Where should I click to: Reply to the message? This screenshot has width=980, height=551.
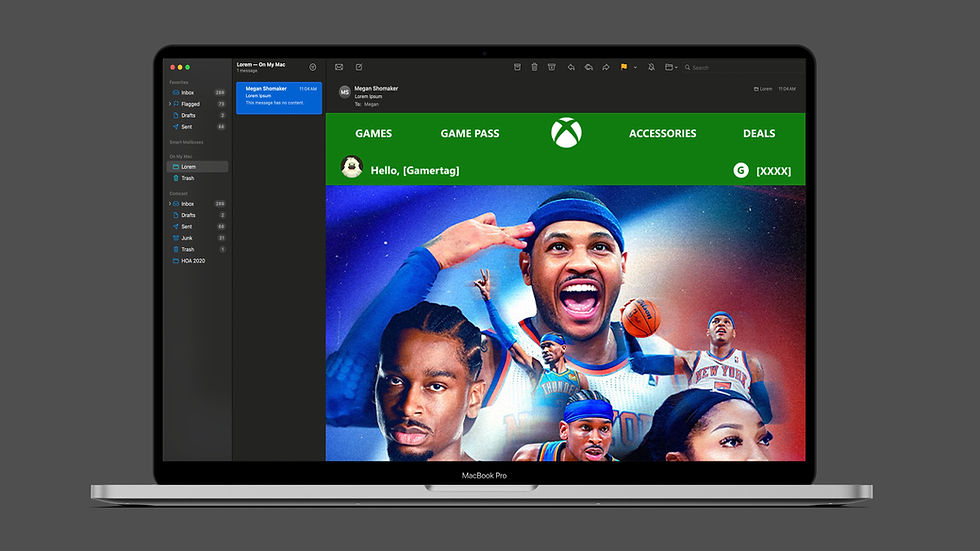[571, 67]
